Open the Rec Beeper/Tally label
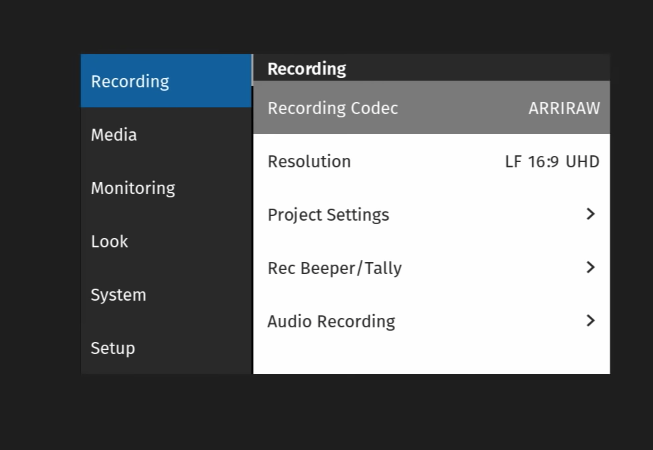Viewport: 653px width, 450px height. [334, 268]
